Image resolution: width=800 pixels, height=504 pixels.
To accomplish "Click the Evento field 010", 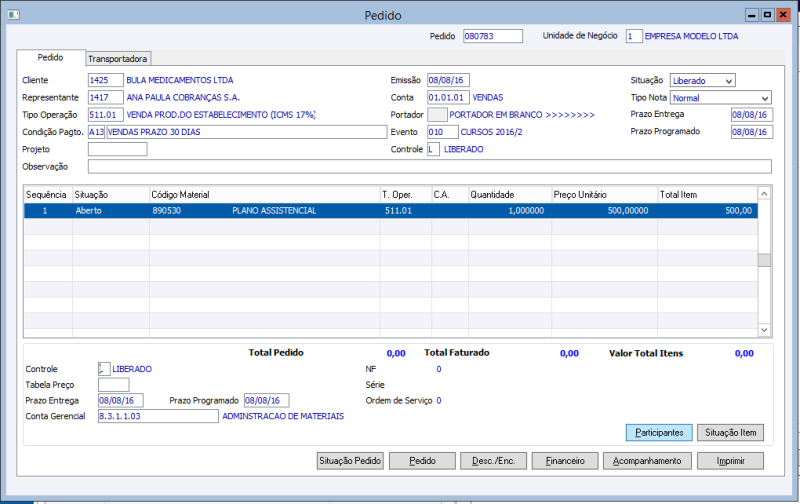I will click(442, 132).
